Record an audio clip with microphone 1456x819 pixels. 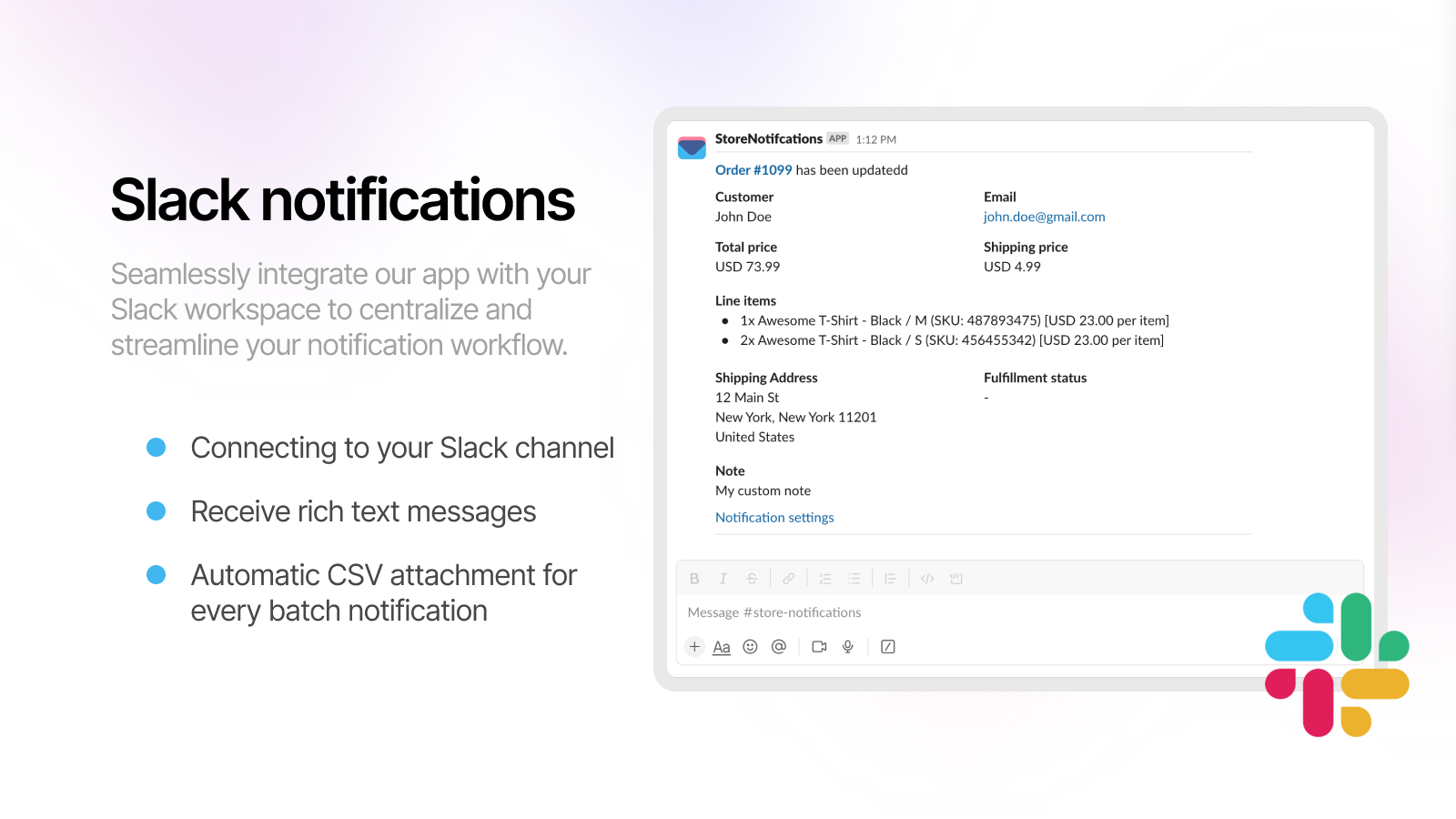(848, 647)
